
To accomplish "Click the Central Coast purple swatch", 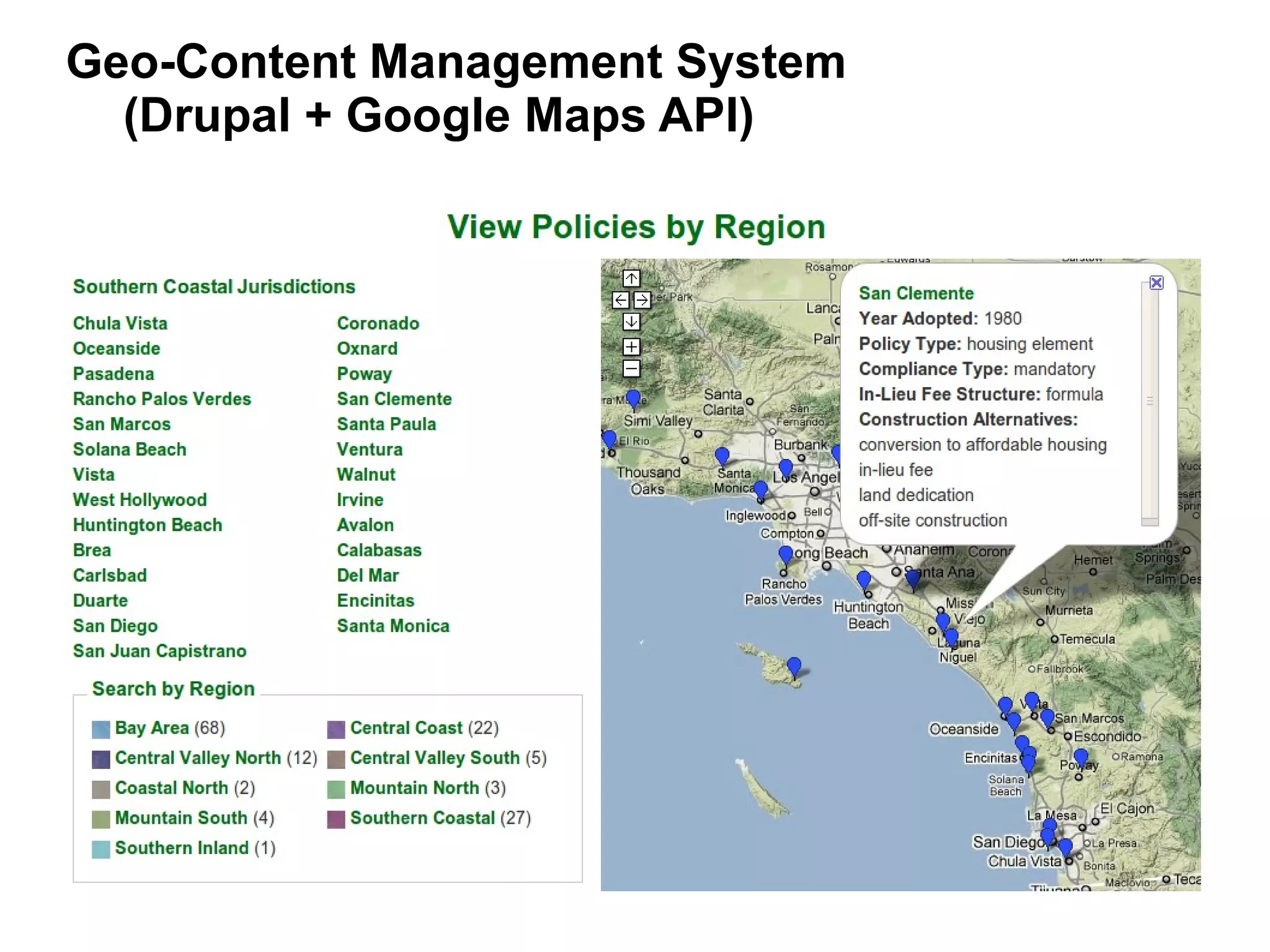I will pyautogui.click(x=336, y=729).
